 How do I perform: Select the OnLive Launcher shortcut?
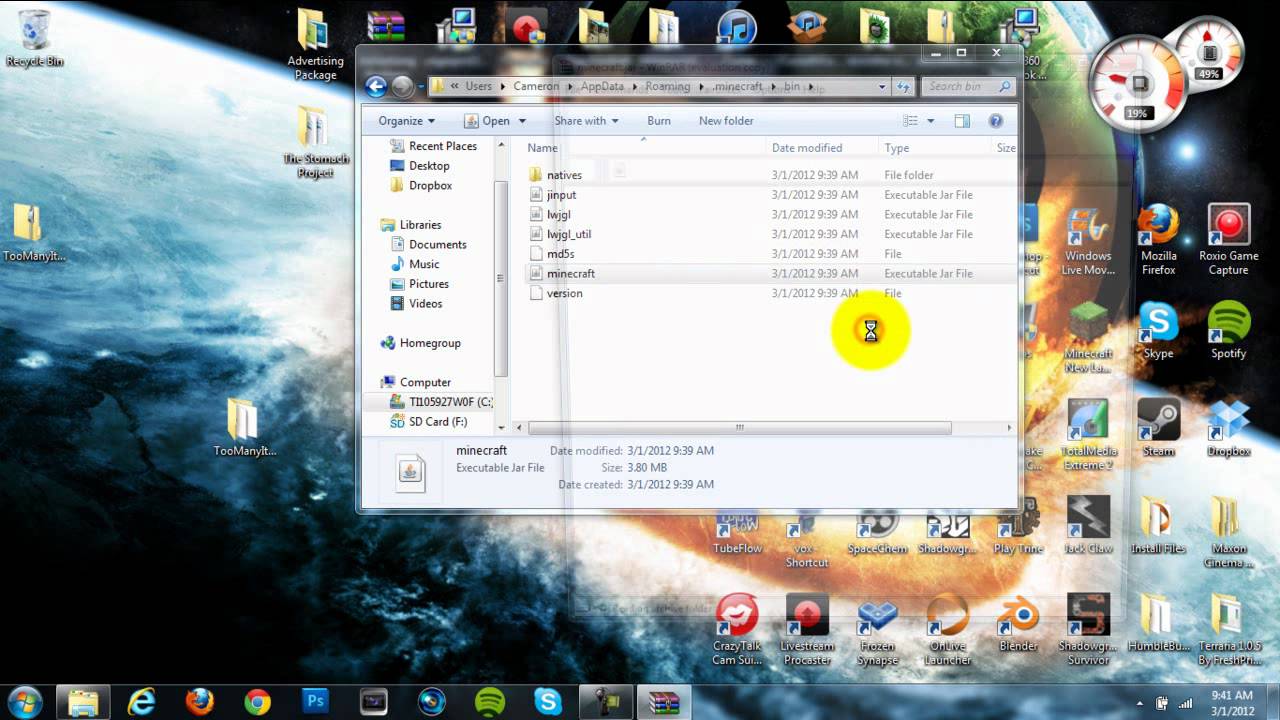click(x=947, y=630)
